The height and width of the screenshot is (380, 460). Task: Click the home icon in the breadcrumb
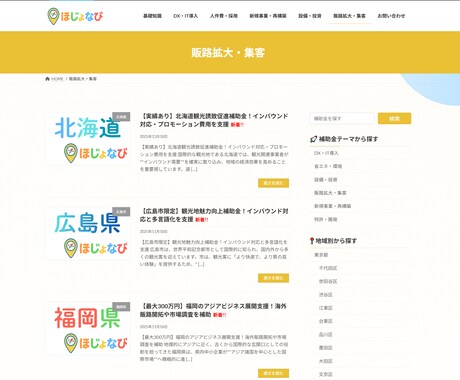pos(47,79)
